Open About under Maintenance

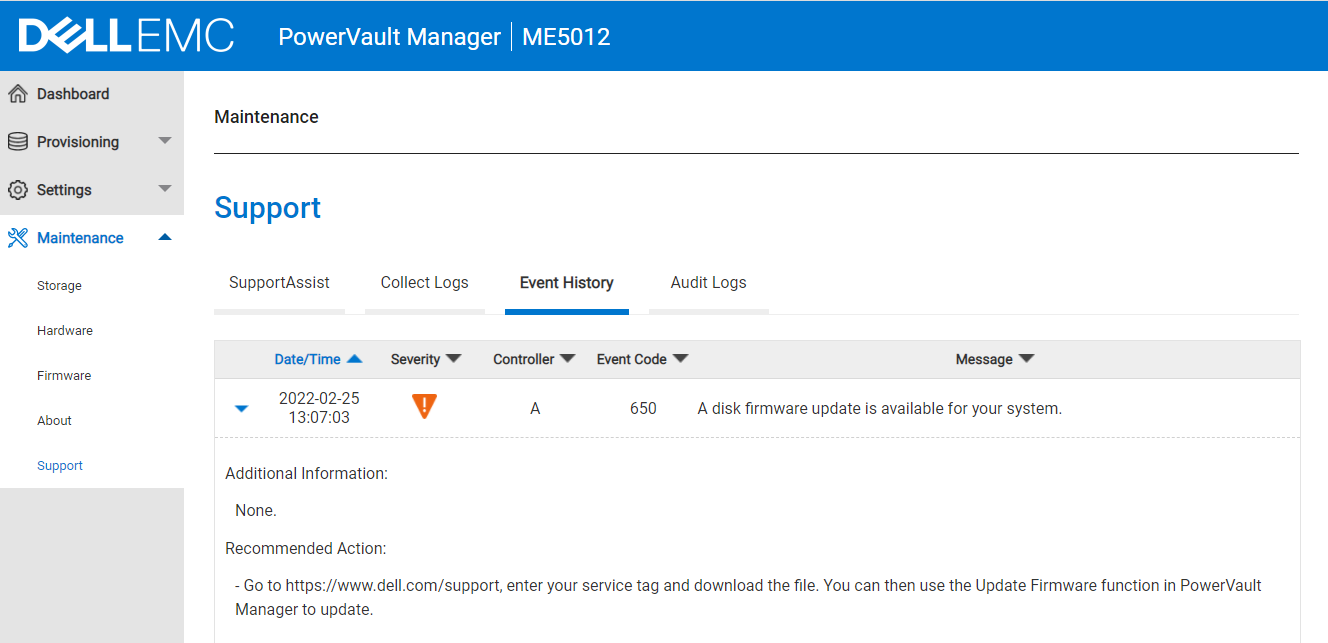point(54,421)
